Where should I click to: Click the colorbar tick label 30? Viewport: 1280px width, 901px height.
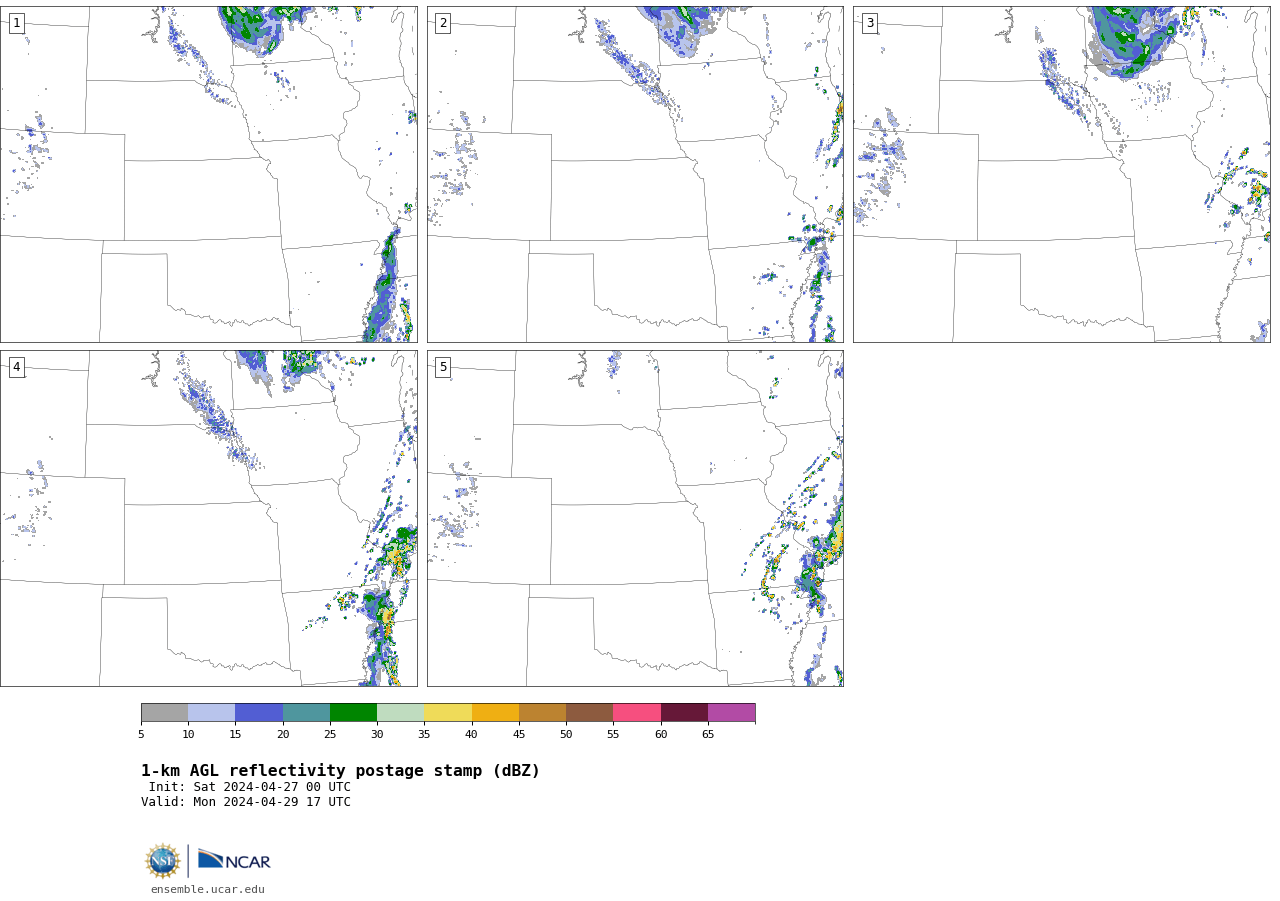377,735
